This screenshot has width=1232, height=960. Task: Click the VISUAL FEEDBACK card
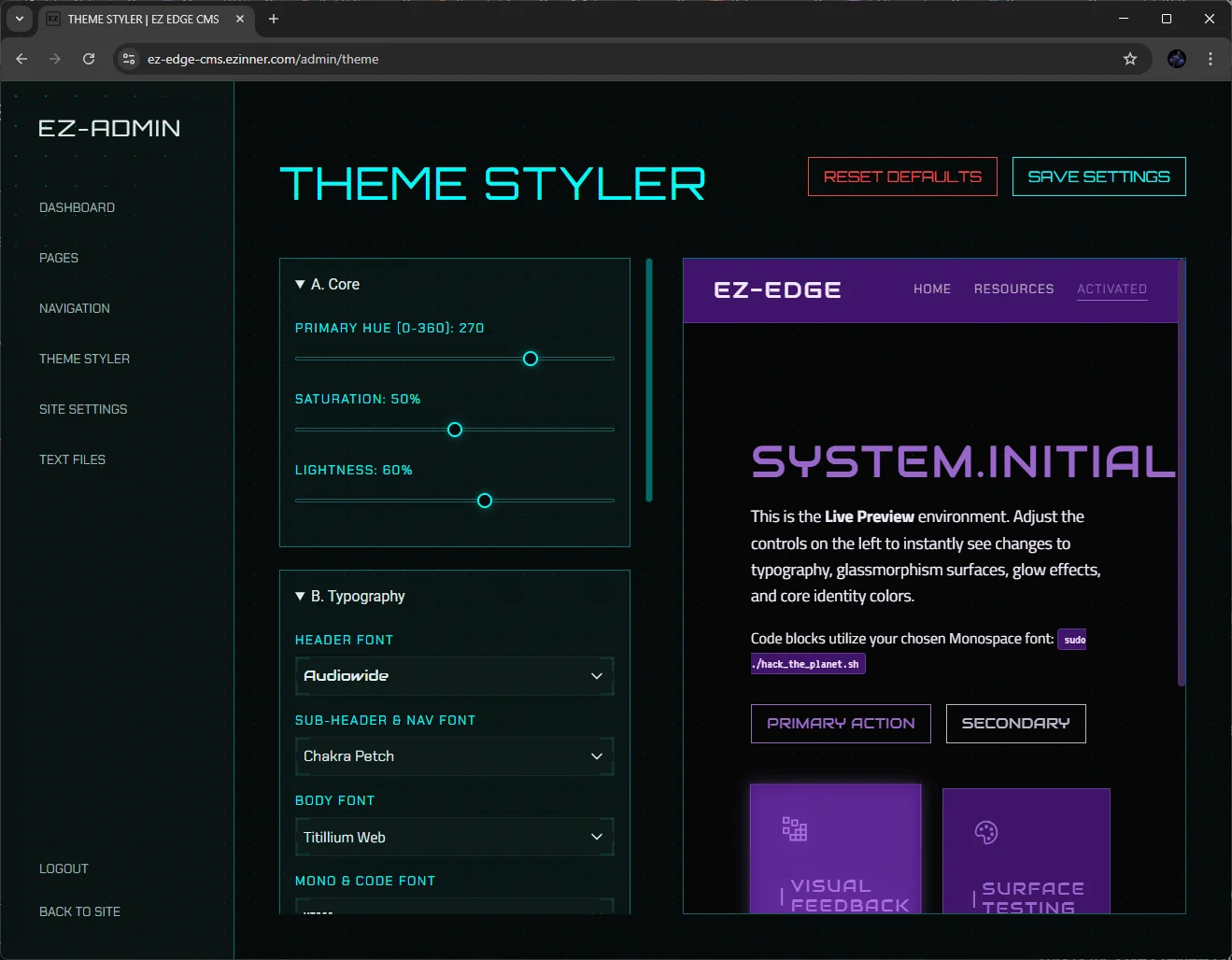point(836,849)
